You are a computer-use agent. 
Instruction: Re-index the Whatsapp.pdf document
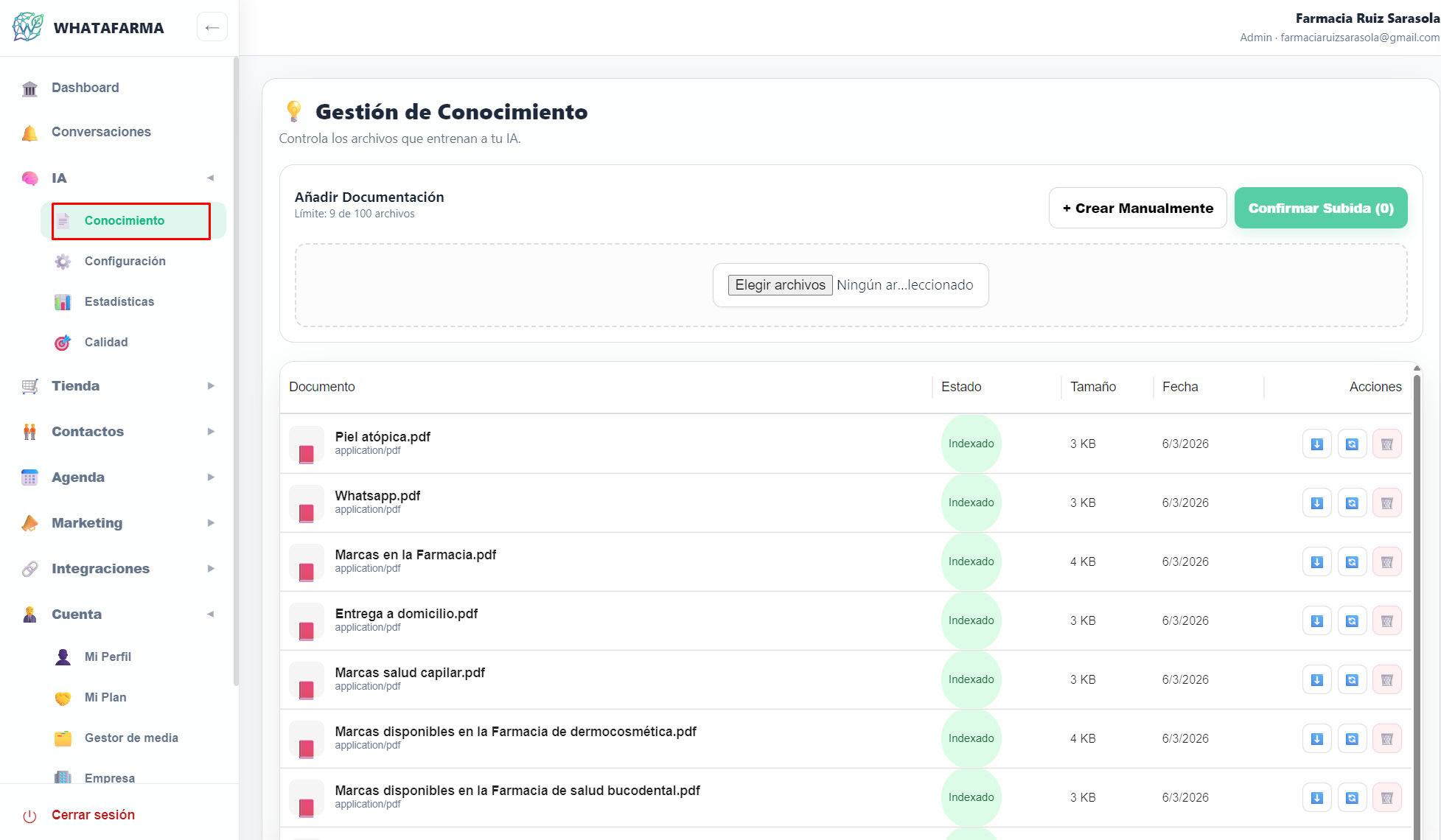point(1352,503)
